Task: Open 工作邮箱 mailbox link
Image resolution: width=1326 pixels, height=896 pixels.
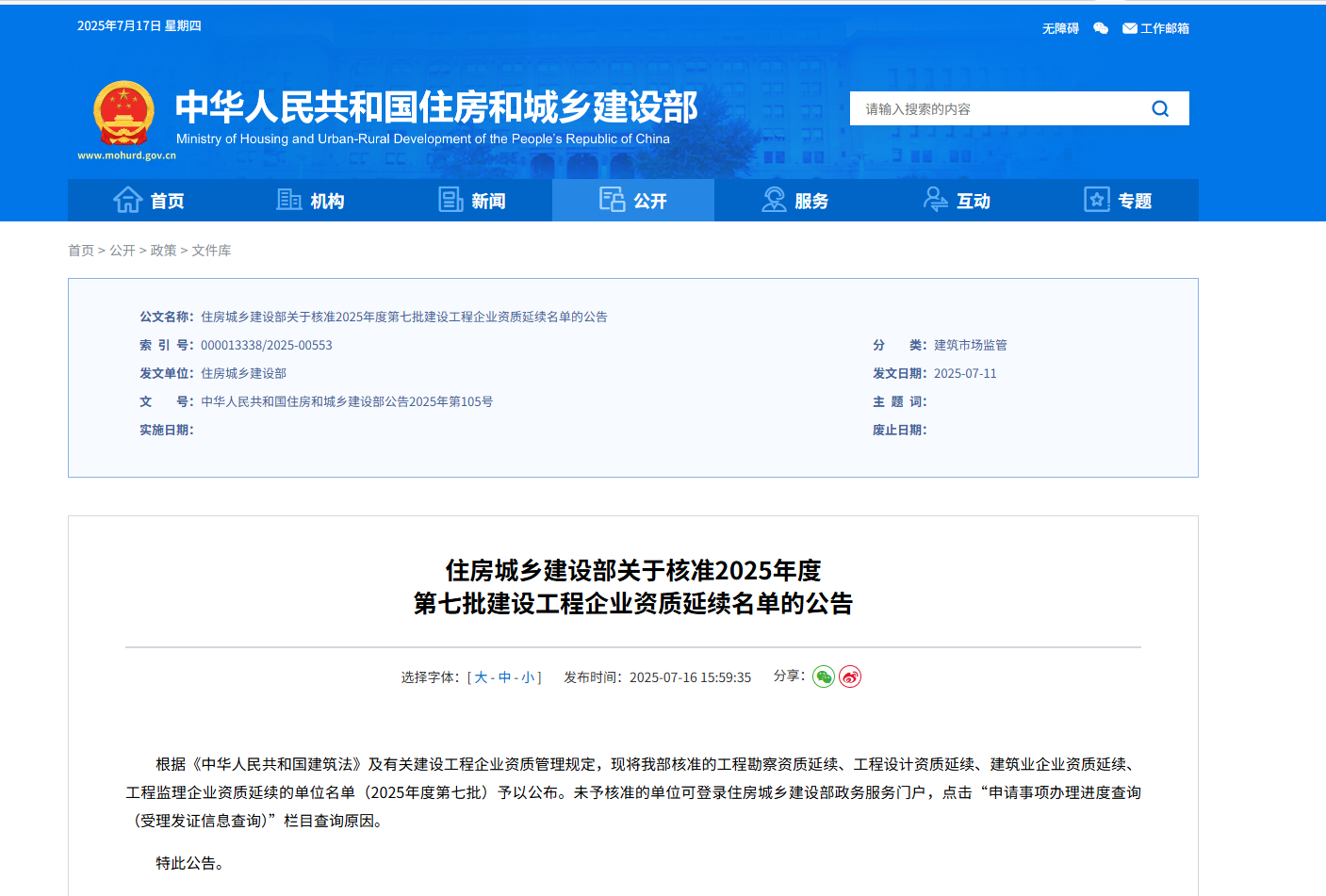Action: click(x=1156, y=28)
